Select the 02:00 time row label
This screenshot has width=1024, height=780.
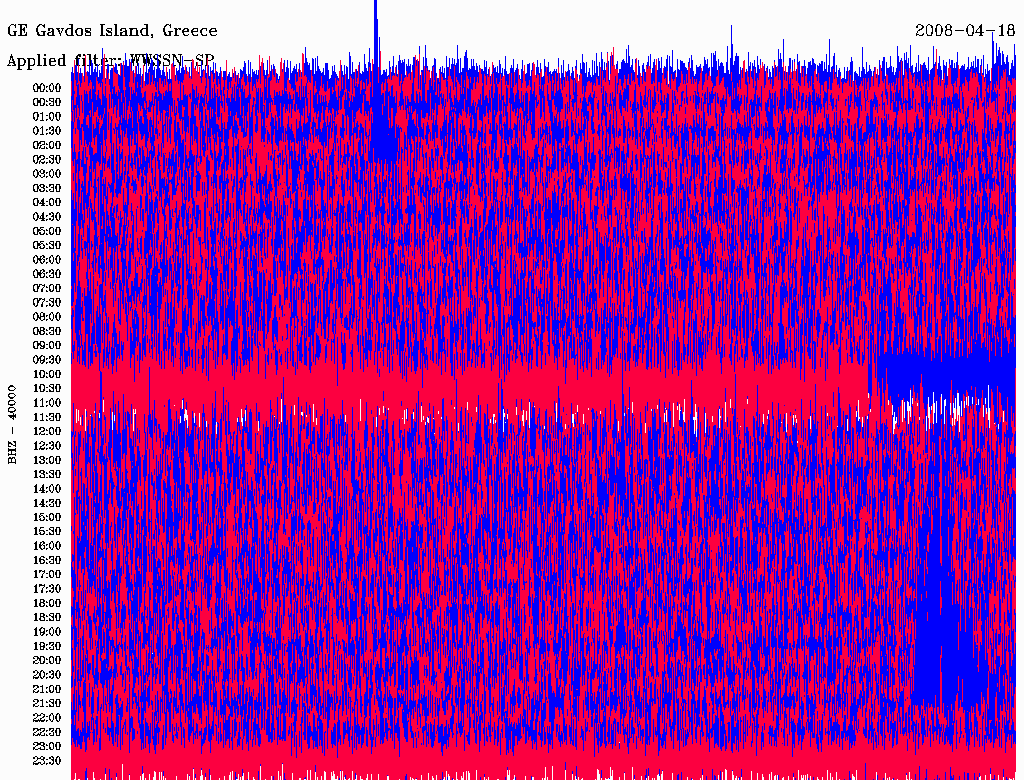pyautogui.click(x=47, y=145)
